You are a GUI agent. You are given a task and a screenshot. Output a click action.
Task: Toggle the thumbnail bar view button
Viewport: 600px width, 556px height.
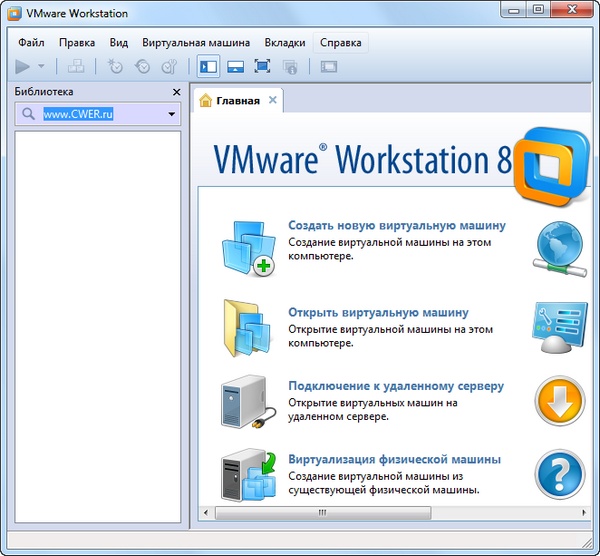[236, 67]
